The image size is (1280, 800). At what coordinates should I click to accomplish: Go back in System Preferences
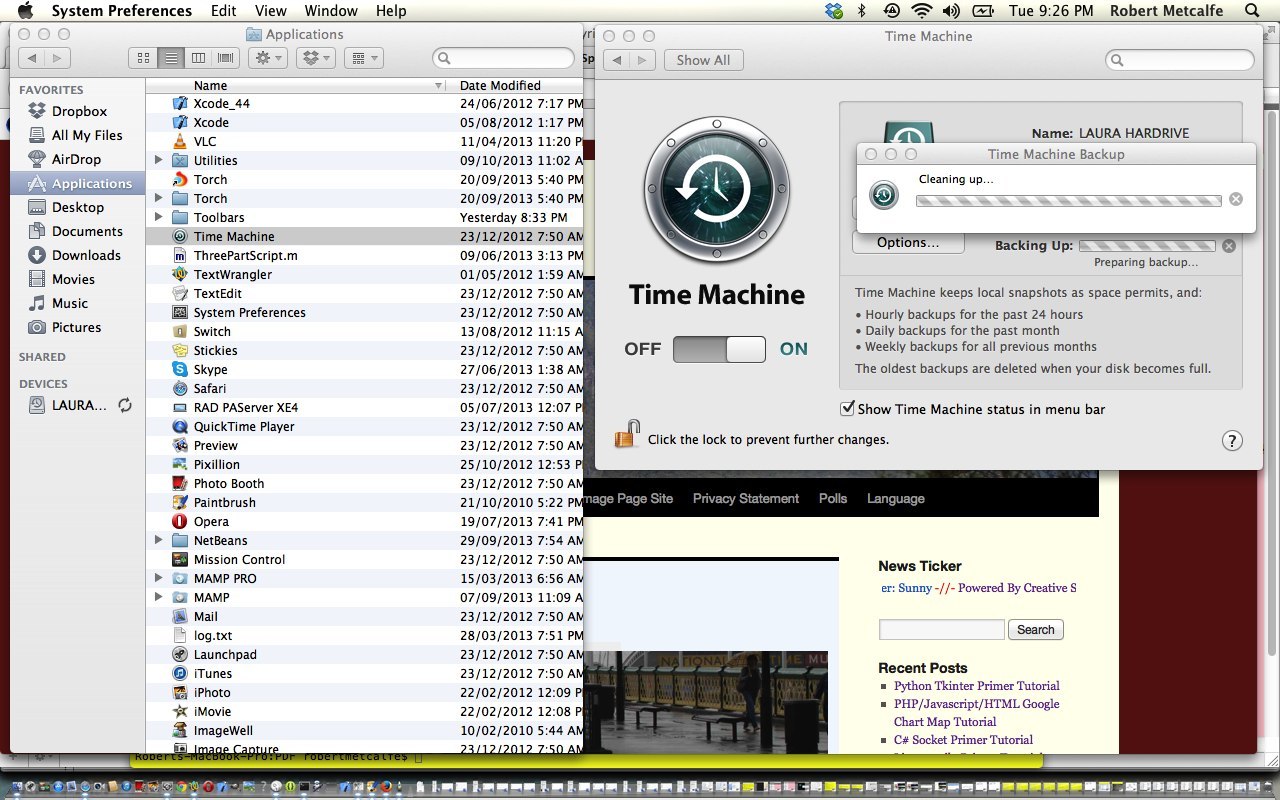[x=617, y=60]
